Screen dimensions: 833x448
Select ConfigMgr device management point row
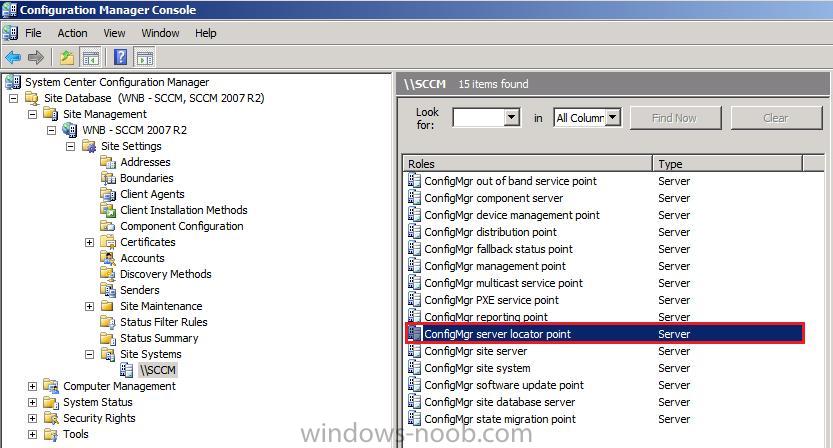[605, 215]
